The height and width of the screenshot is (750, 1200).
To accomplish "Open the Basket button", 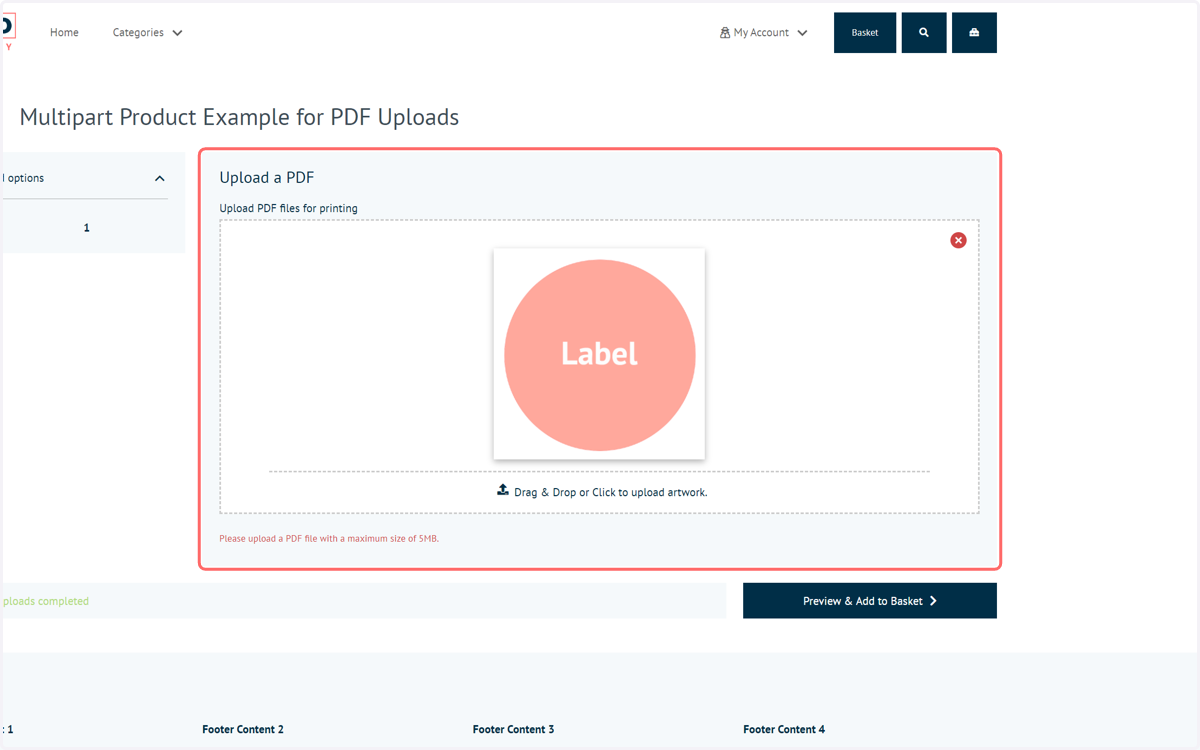I will click(x=865, y=33).
